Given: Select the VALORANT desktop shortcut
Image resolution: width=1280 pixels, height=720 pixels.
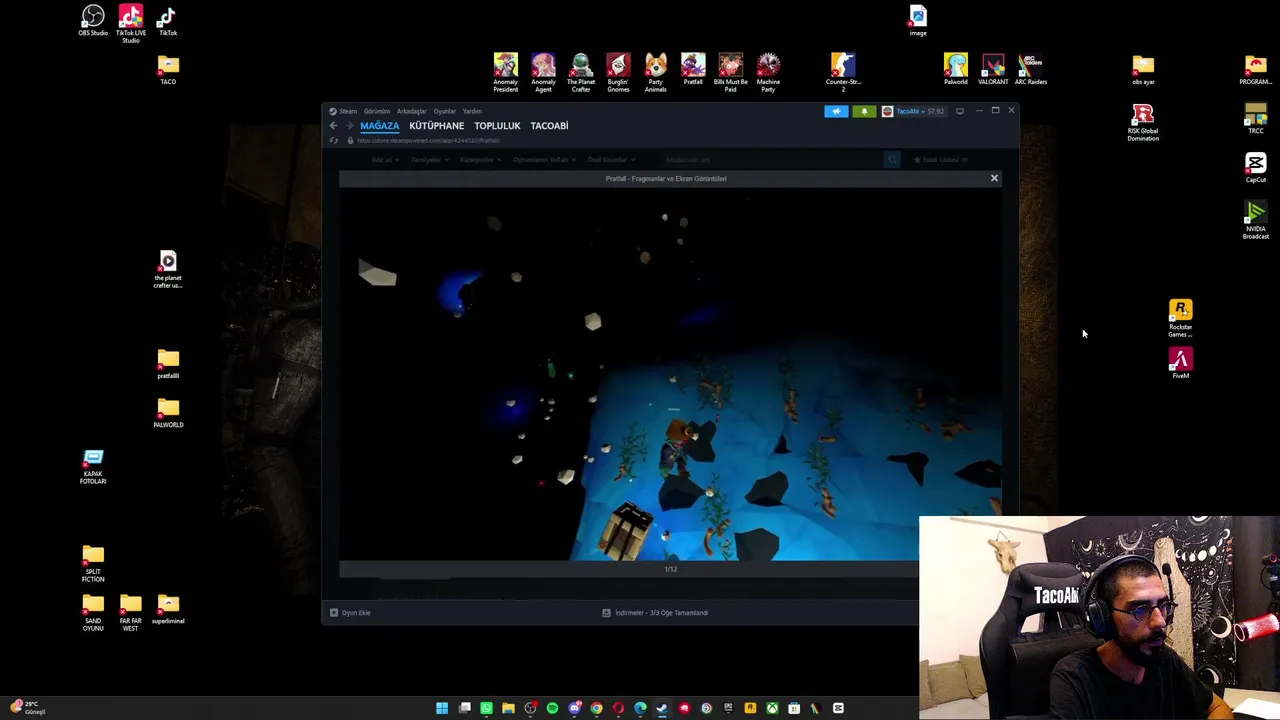Looking at the screenshot, I should [x=993, y=70].
